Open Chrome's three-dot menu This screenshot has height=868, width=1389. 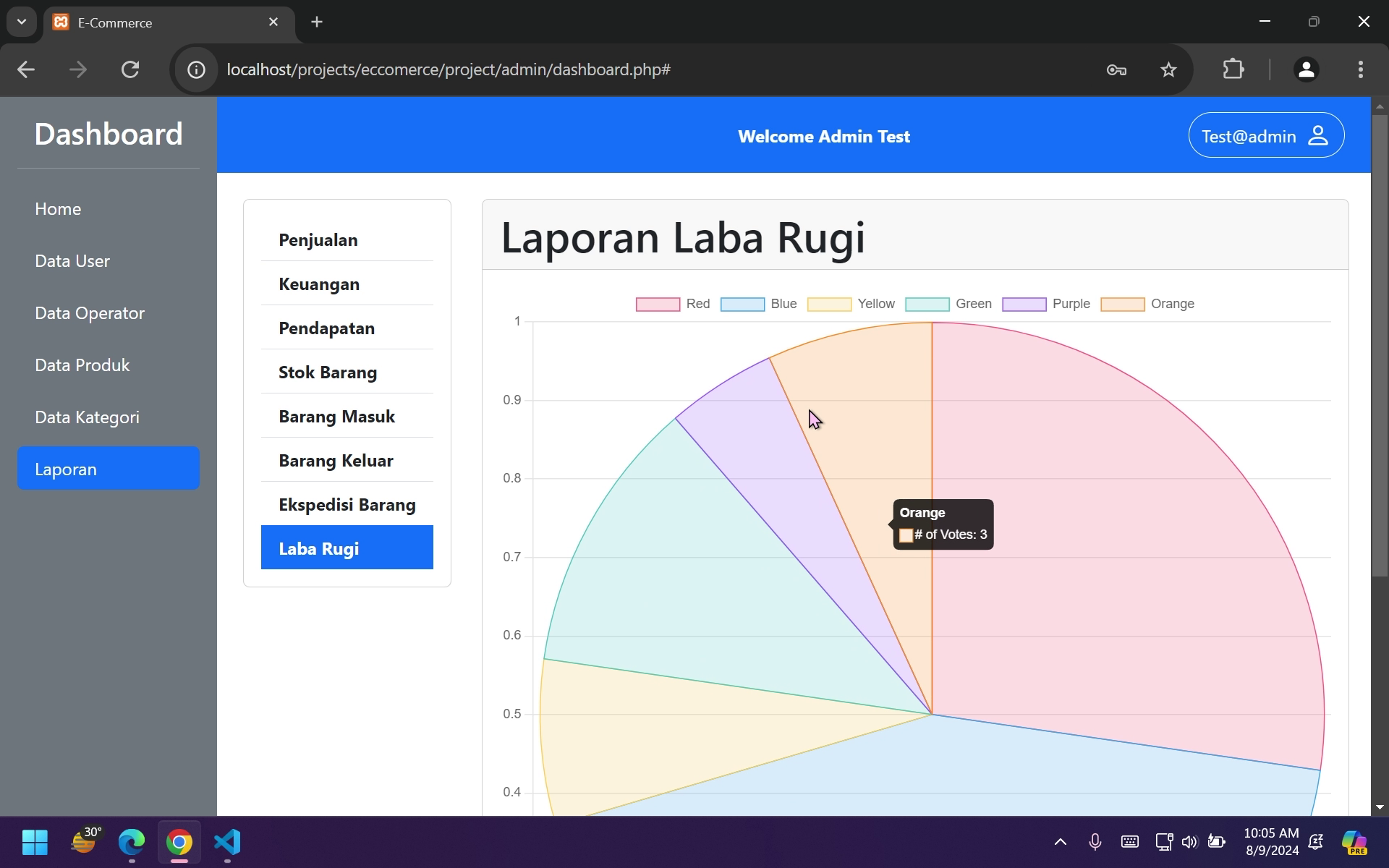[x=1361, y=69]
